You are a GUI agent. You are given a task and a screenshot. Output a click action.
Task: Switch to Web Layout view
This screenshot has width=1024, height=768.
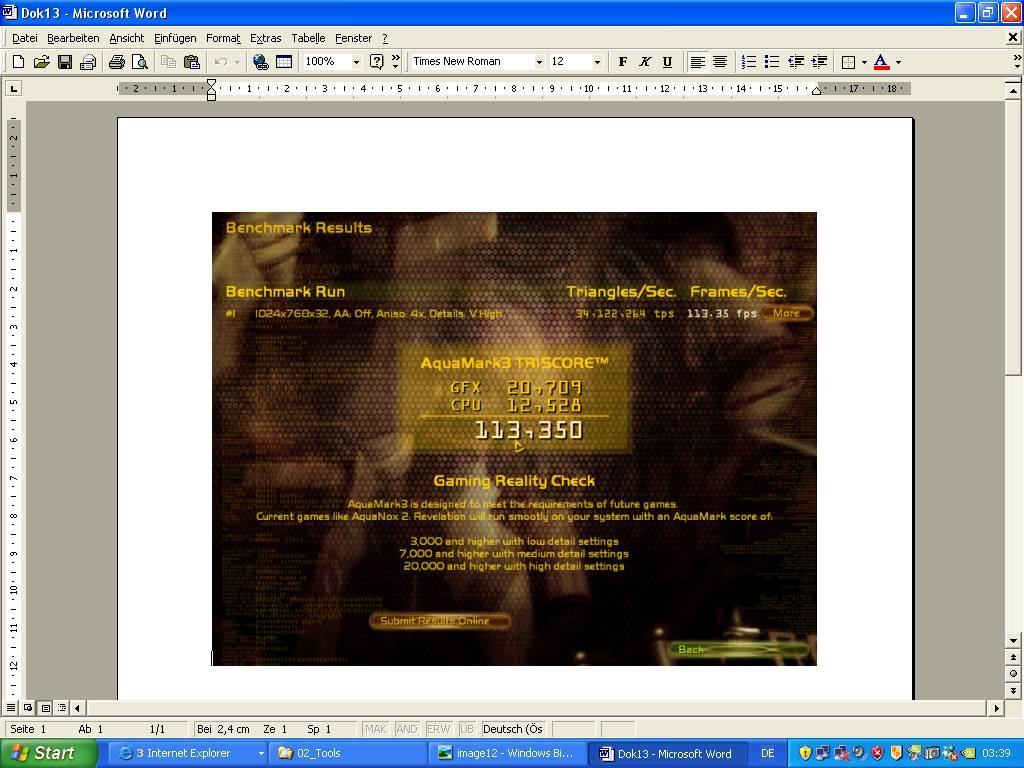pyautogui.click(x=28, y=708)
